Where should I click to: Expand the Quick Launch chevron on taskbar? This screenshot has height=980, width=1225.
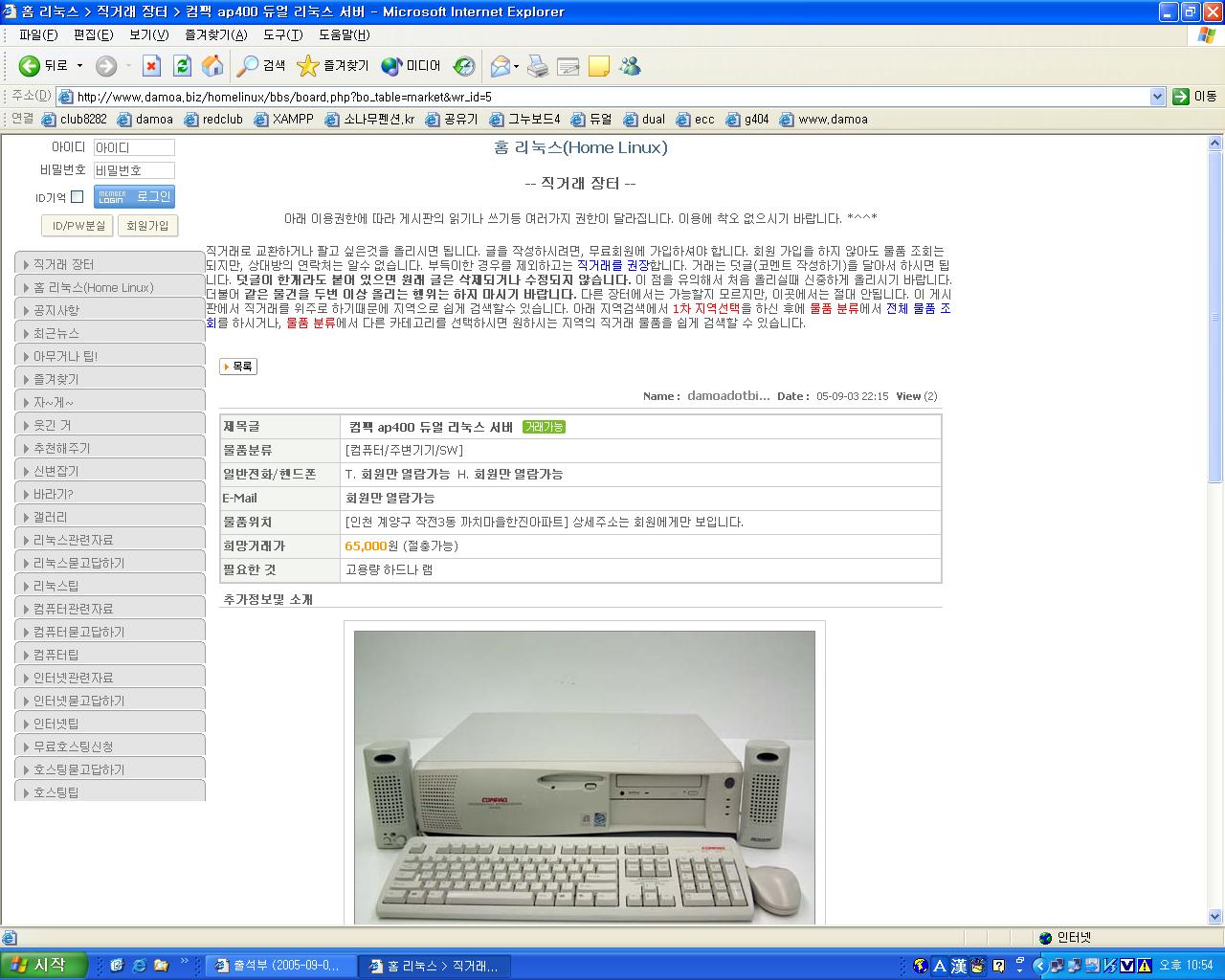185,962
